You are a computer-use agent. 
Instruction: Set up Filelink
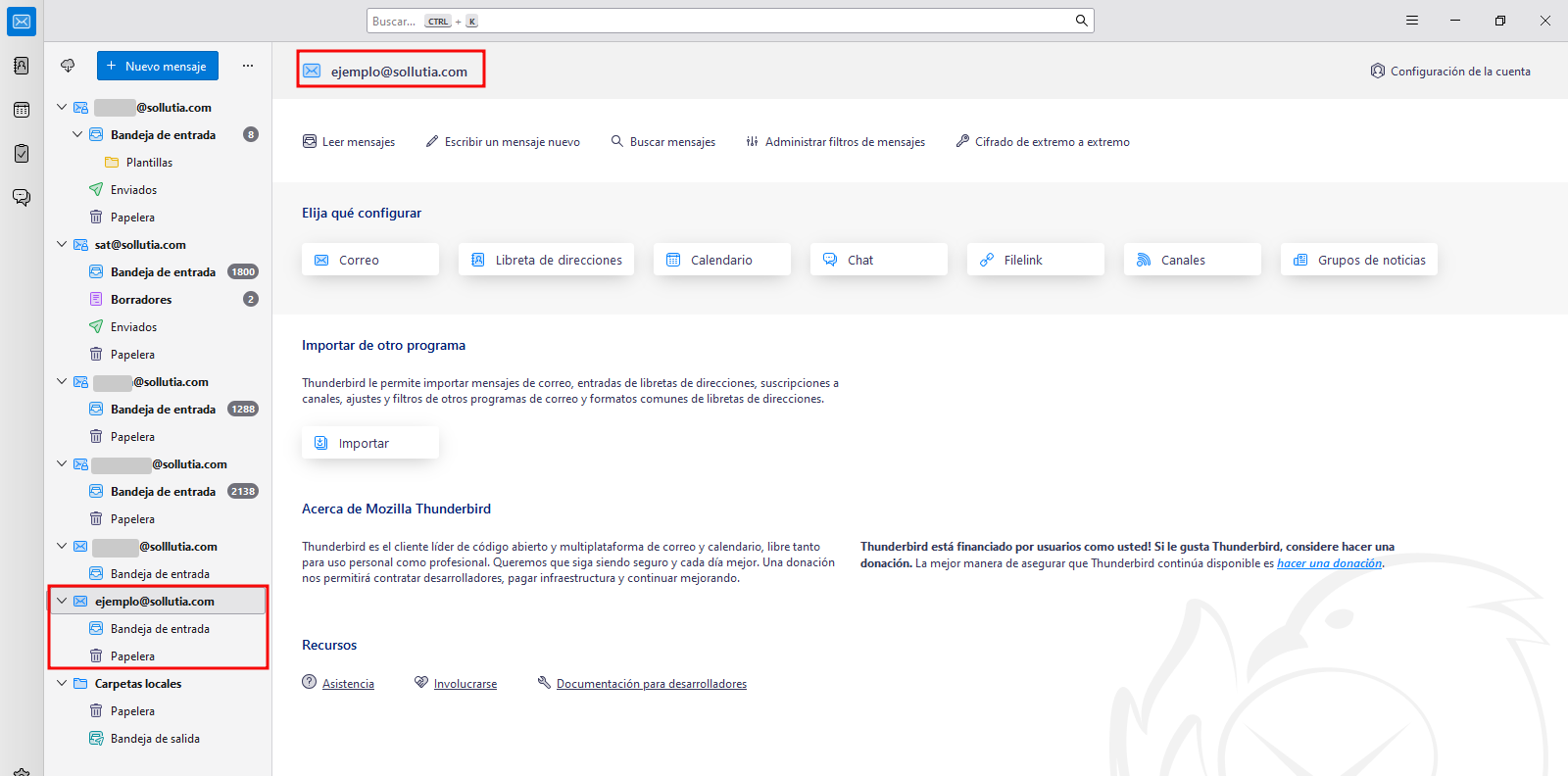click(1036, 260)
